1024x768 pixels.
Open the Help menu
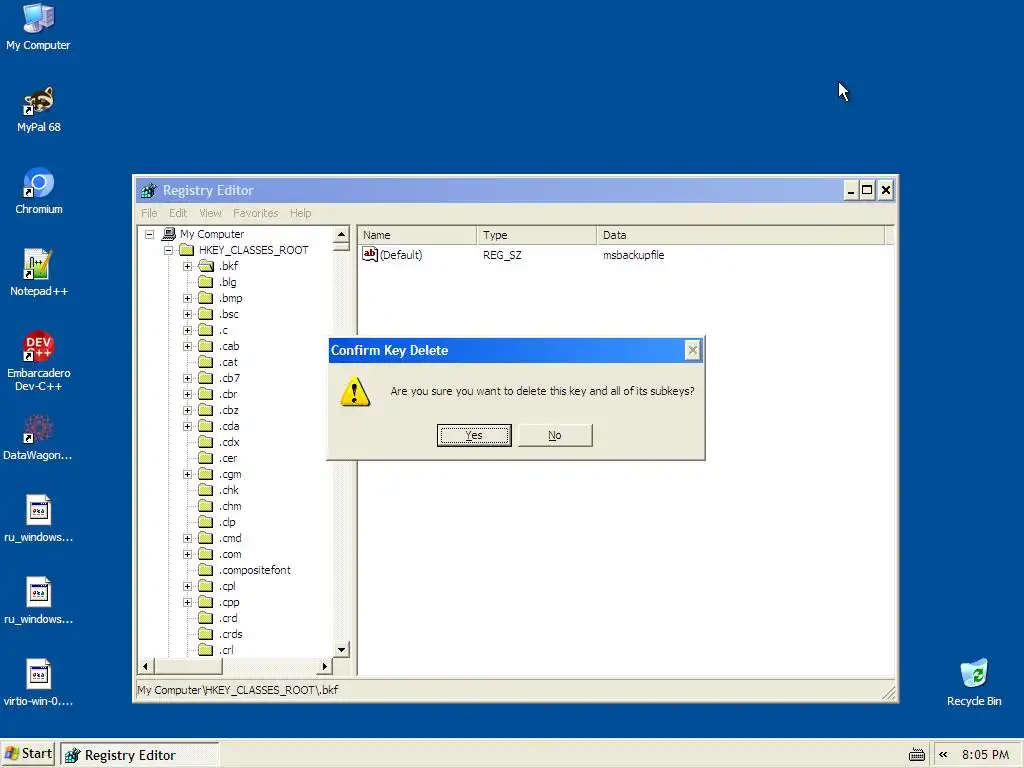300,213
